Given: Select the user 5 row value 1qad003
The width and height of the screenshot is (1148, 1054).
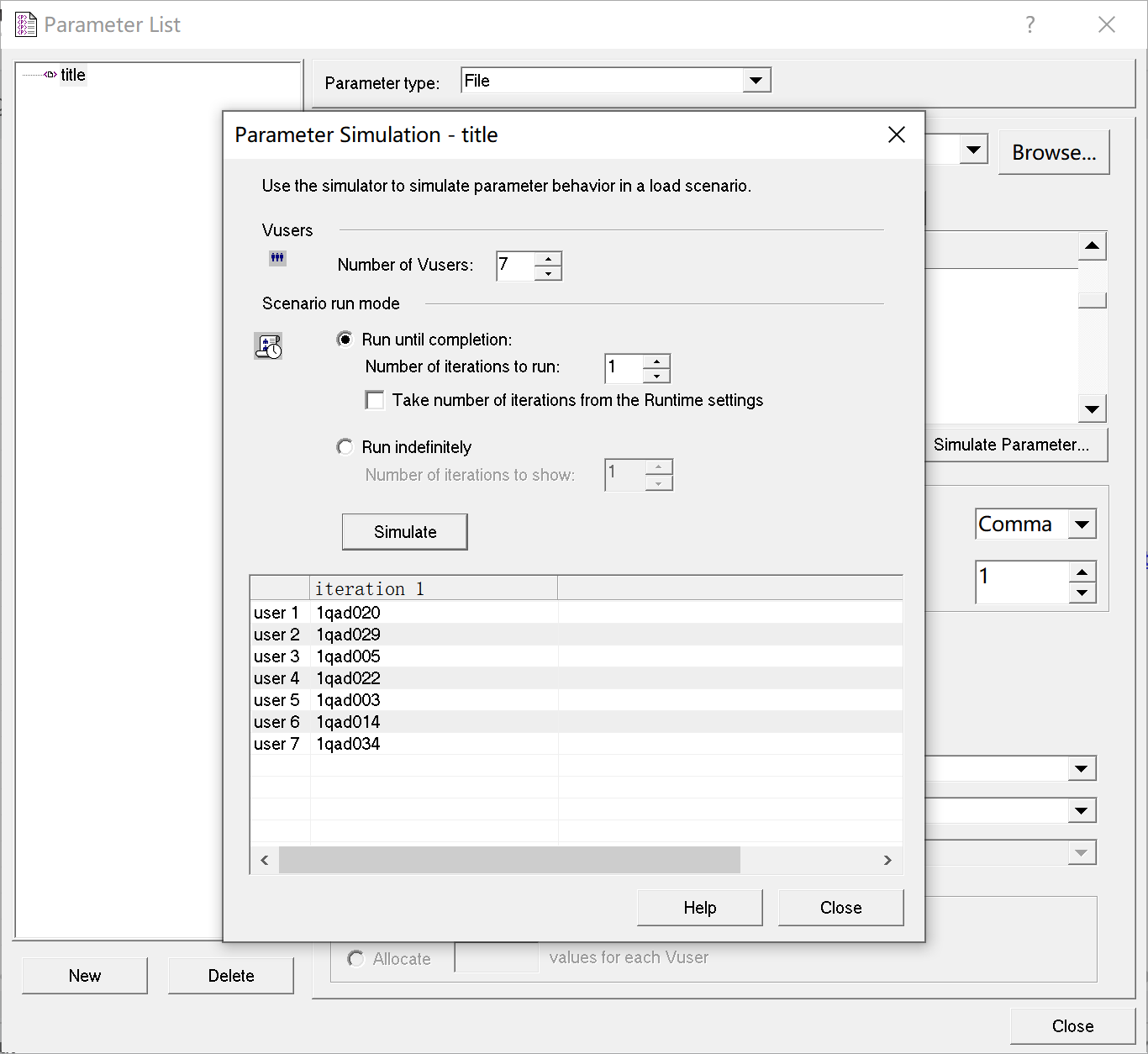Looking at the screenshot, I should coord(348,700).
